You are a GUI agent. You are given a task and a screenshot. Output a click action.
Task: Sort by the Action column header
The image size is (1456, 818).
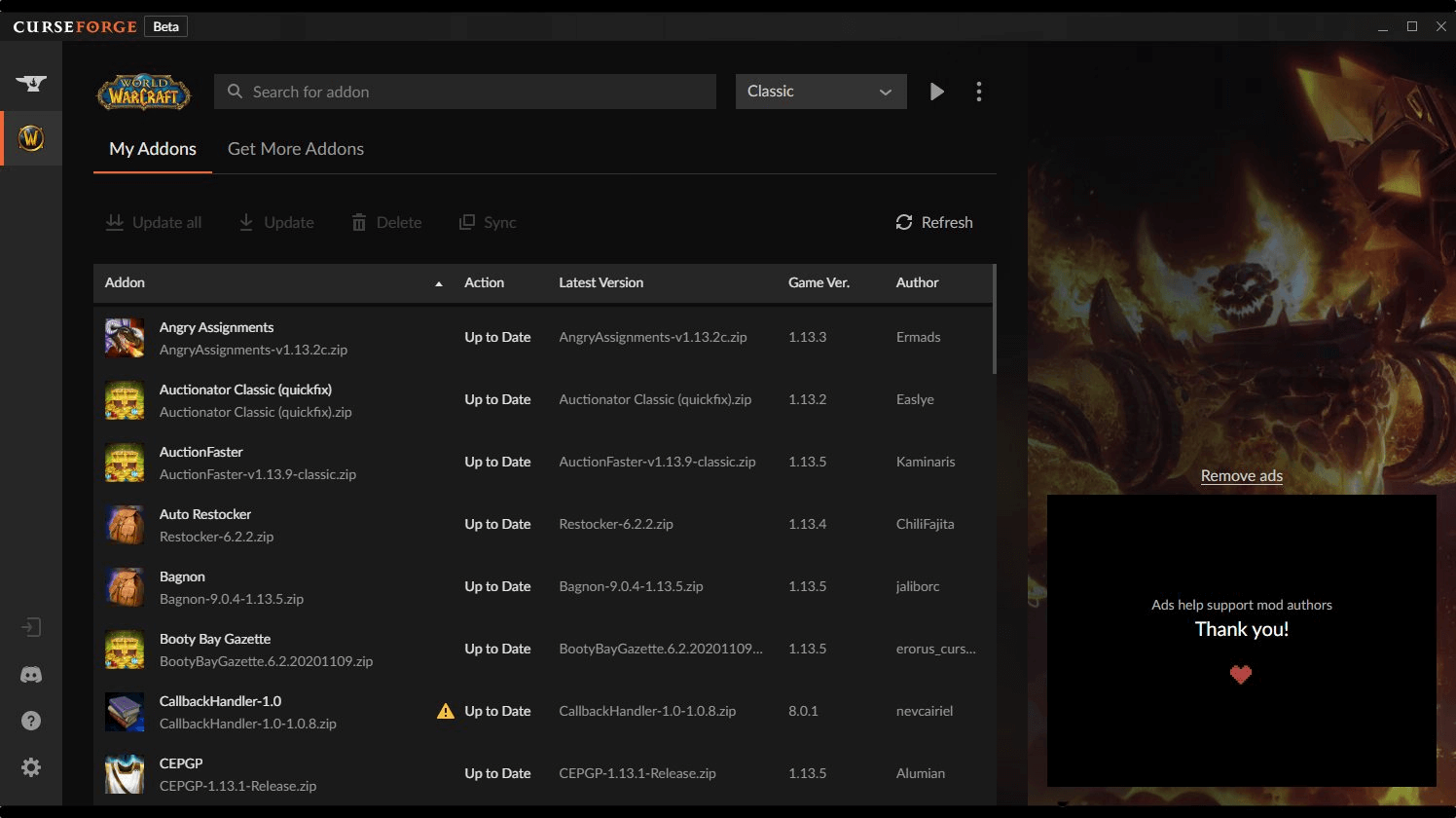(x=484, y=282)
